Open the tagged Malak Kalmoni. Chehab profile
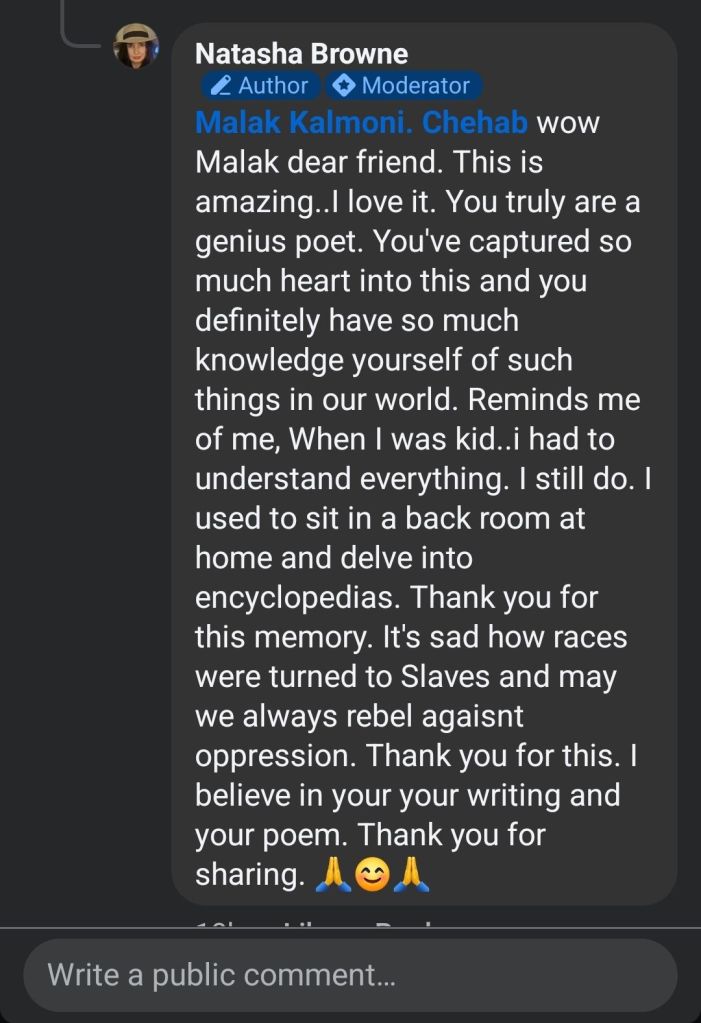 point(361,123)
